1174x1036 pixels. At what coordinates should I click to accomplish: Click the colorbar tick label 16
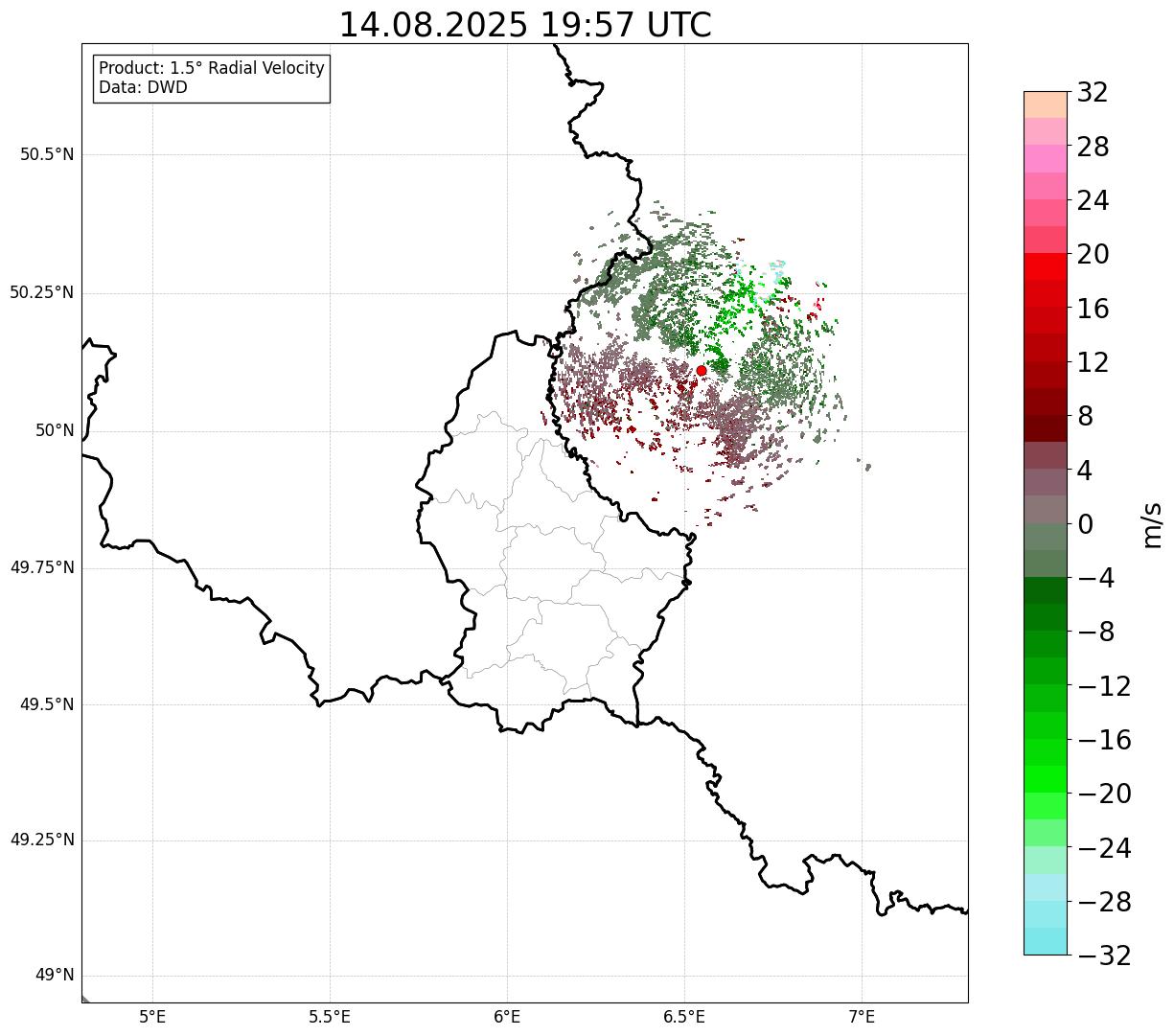pos(1093,309)
